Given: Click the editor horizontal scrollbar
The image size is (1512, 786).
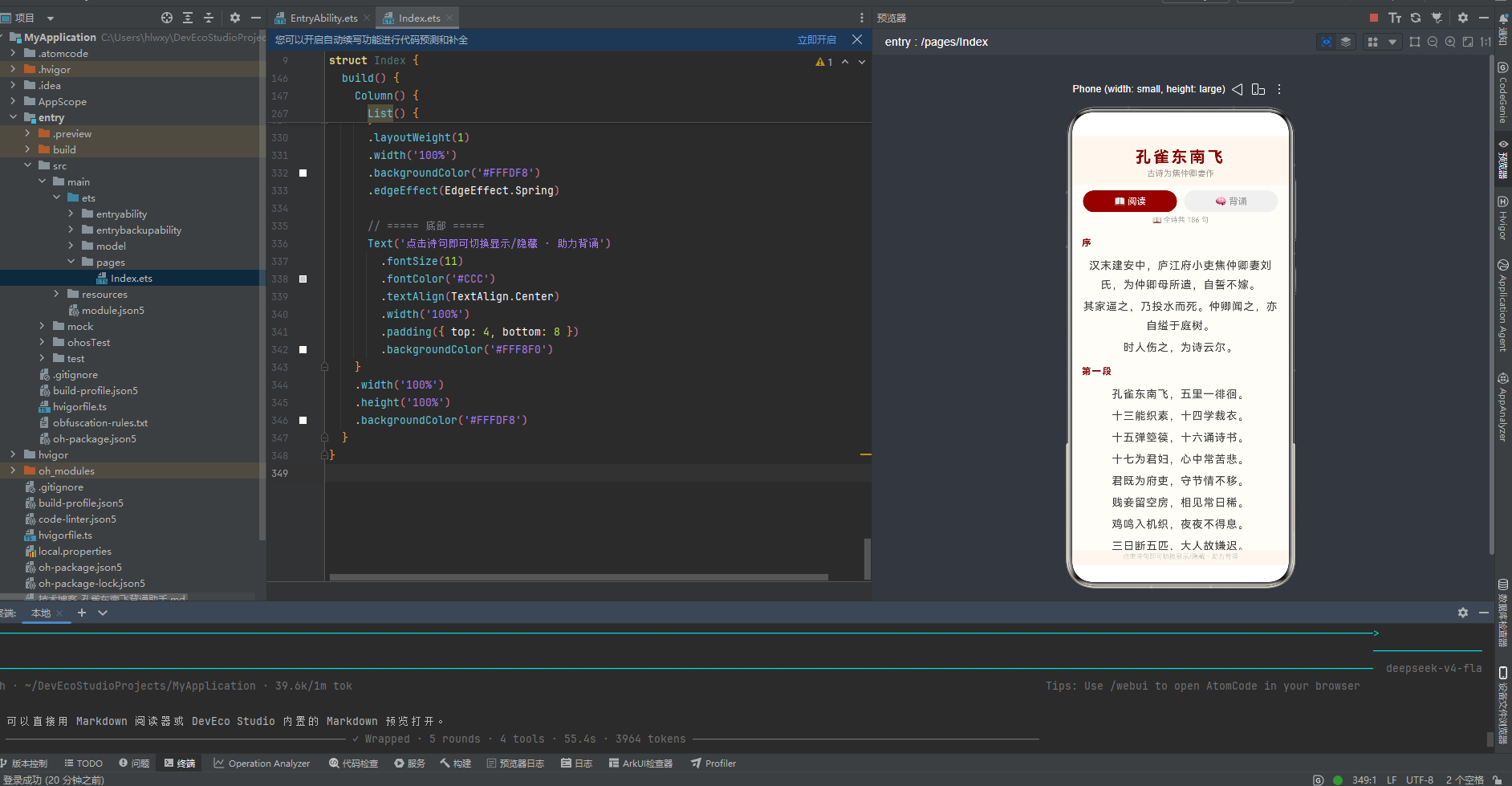Looking at the screenshot, I should click(x=579, y=576).
